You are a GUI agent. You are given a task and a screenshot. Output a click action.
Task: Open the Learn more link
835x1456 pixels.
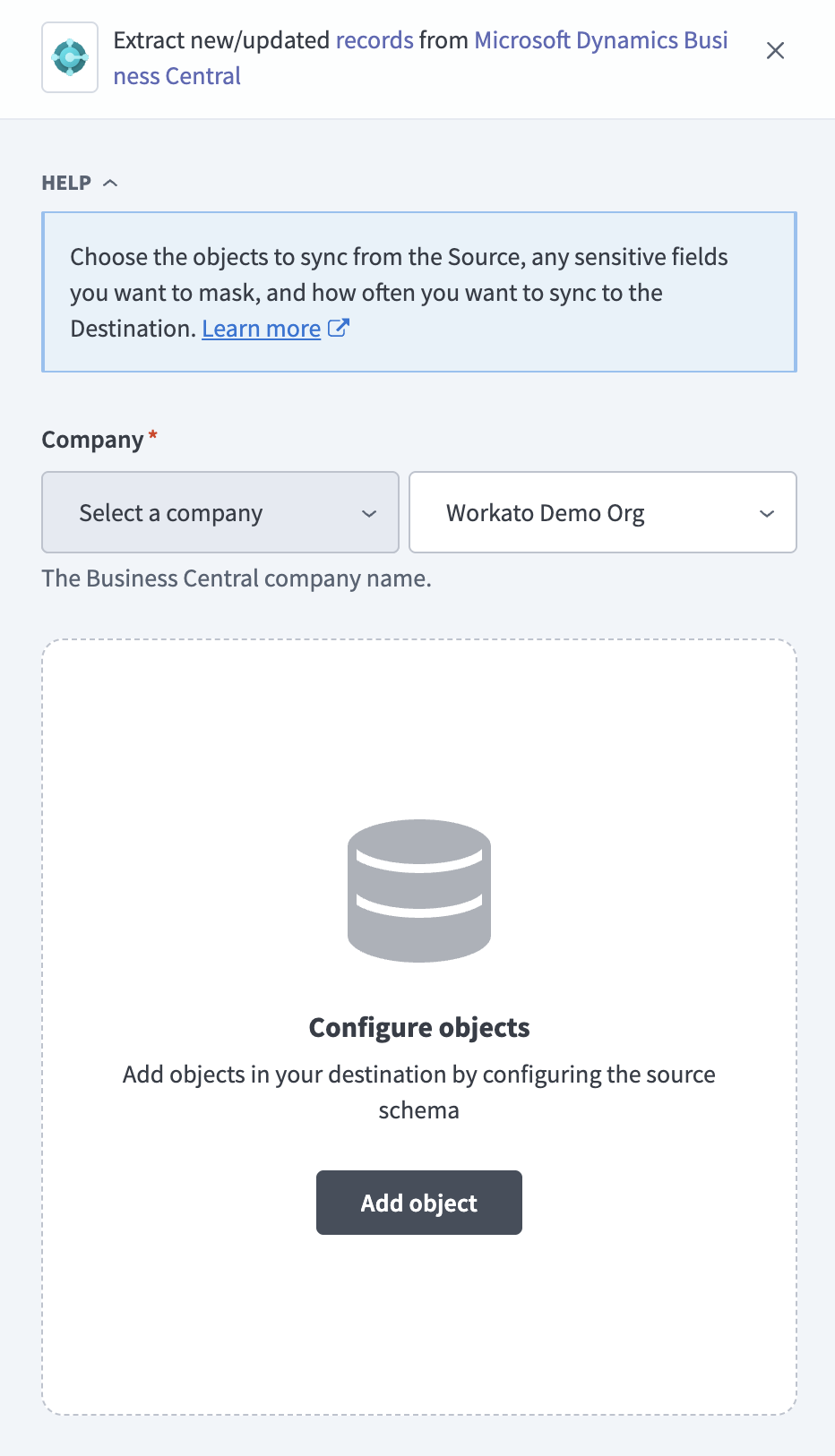pos(261,329)
